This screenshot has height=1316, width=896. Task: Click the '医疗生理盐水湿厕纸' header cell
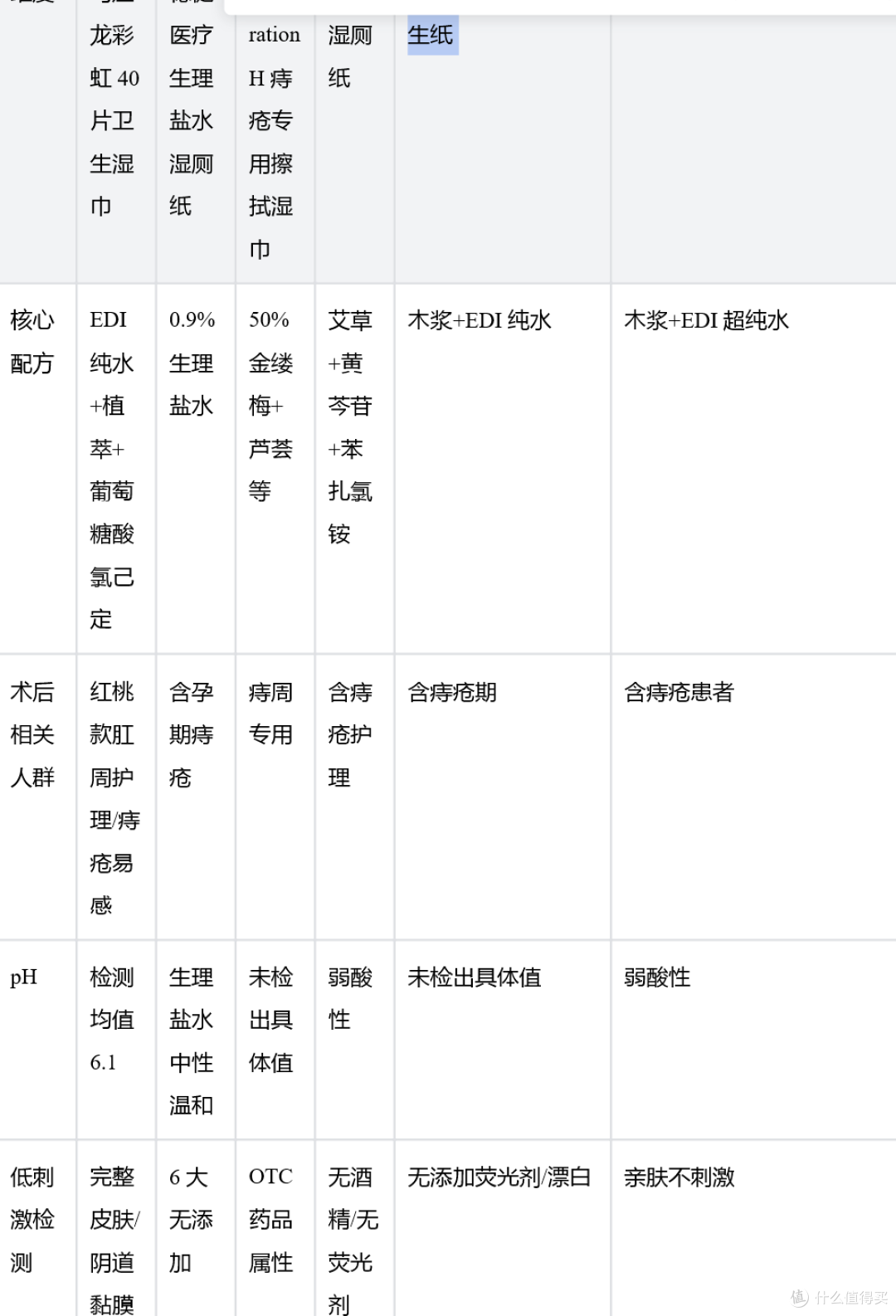196,141
